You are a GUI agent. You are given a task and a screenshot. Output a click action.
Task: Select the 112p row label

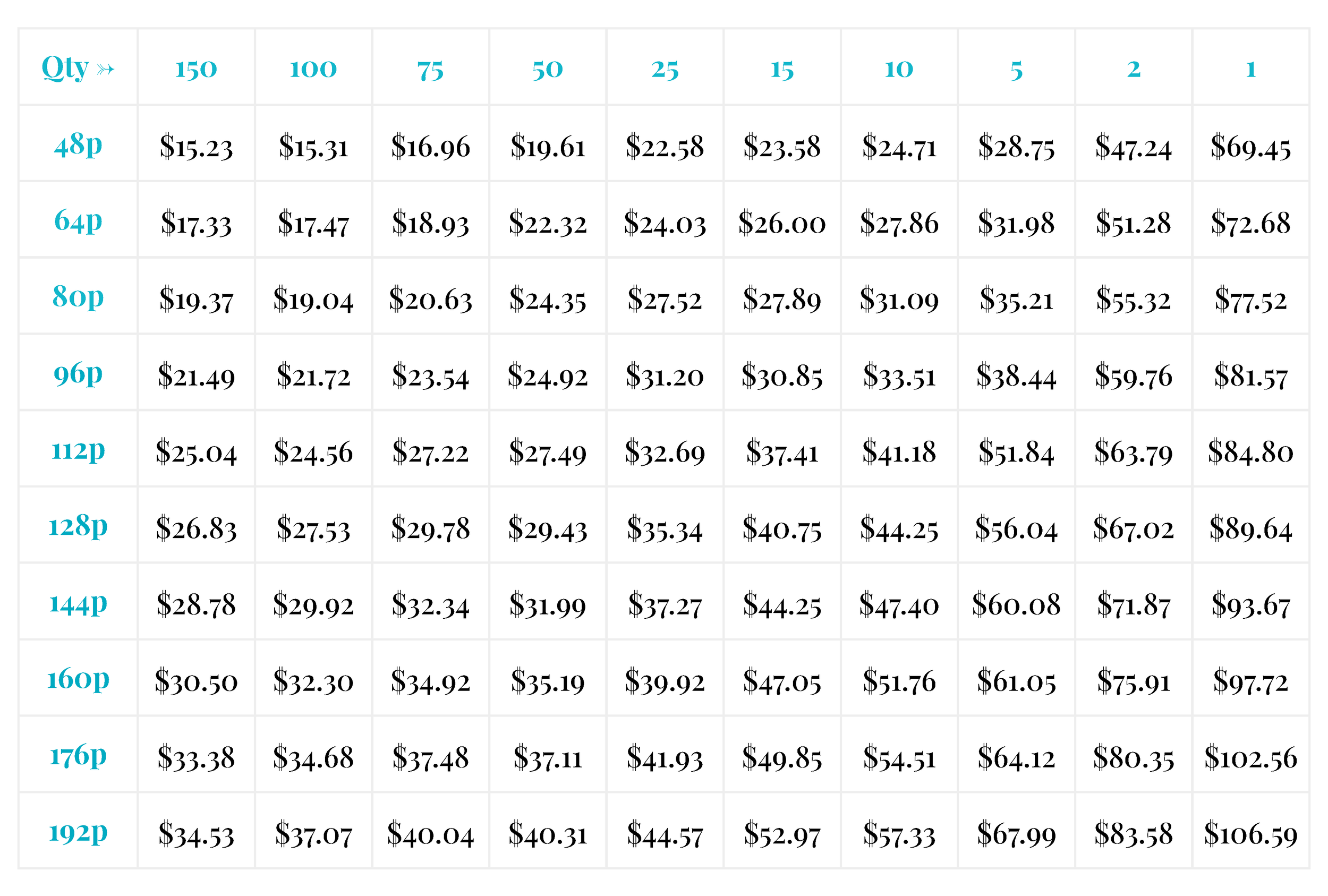(x=78, y=449)
